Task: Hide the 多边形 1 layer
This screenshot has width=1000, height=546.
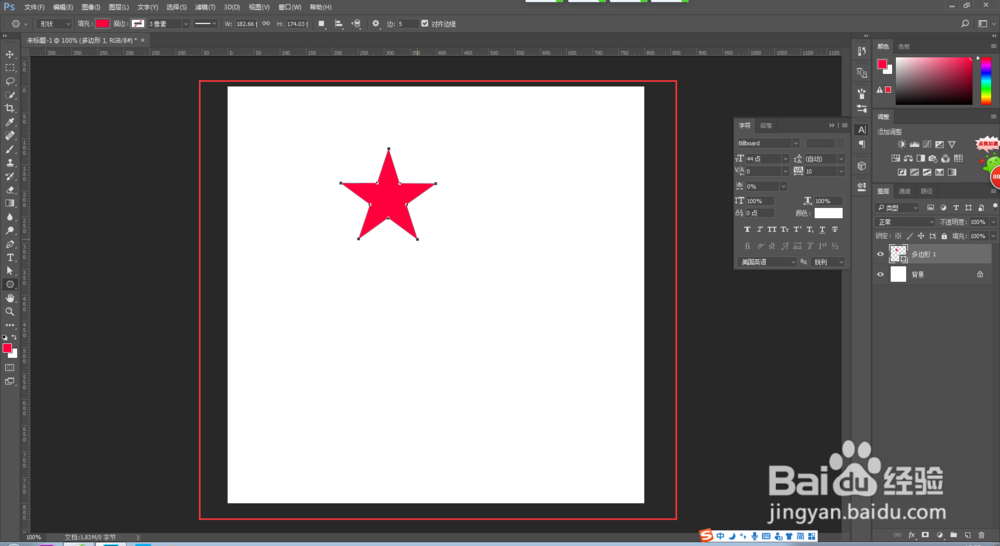Action: 880,254
